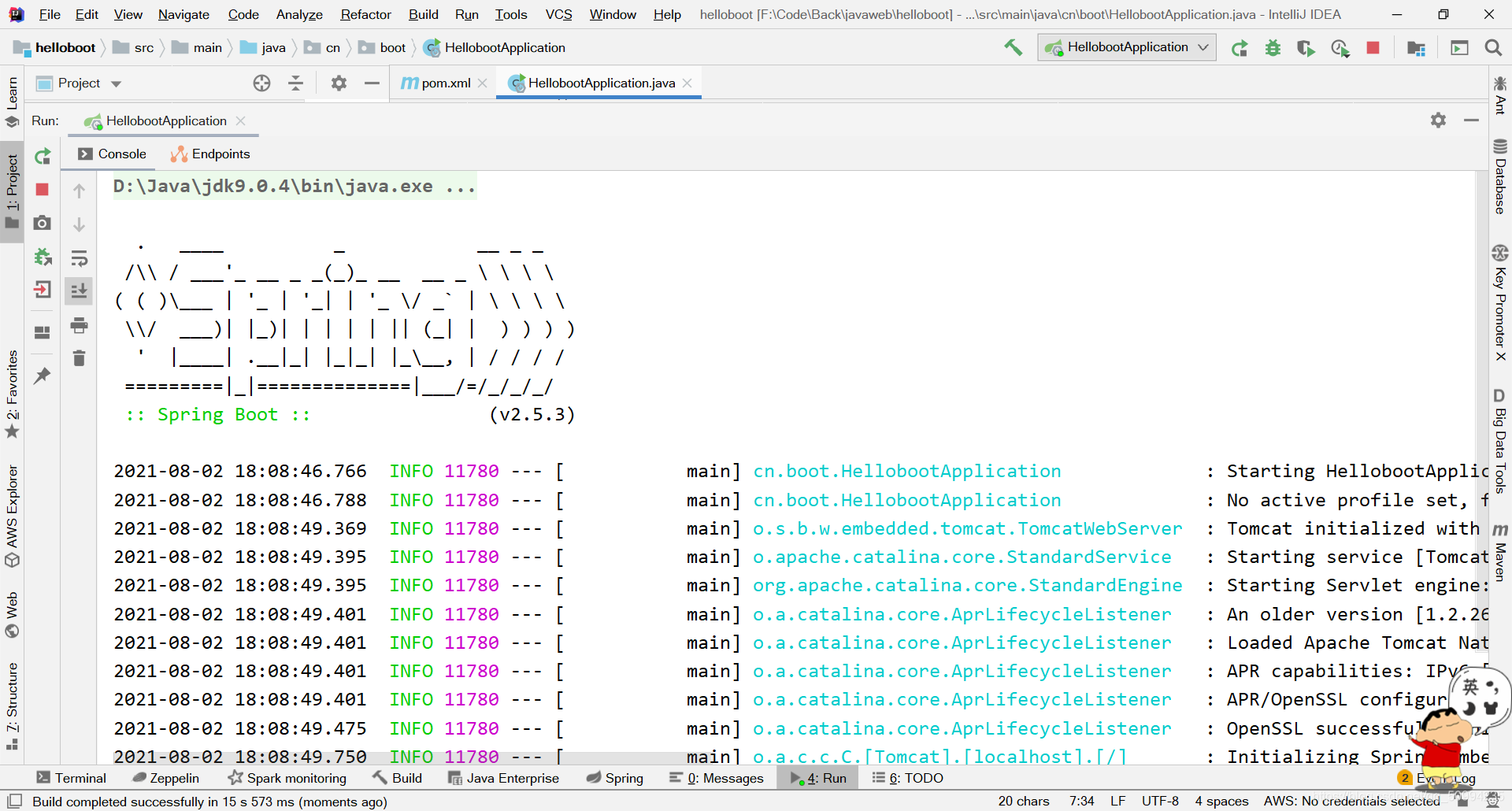Open the Analyze menu
This screenshot has width=1512, height=811.
[299, 14]
